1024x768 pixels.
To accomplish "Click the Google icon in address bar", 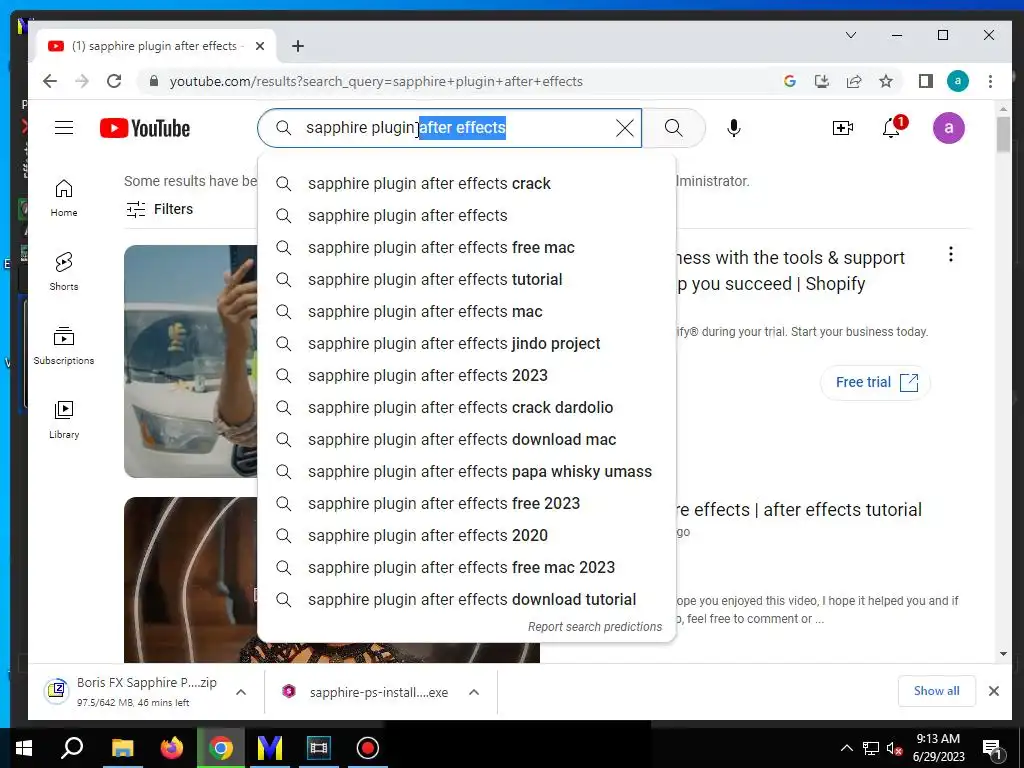I will (x=790, y=81).
